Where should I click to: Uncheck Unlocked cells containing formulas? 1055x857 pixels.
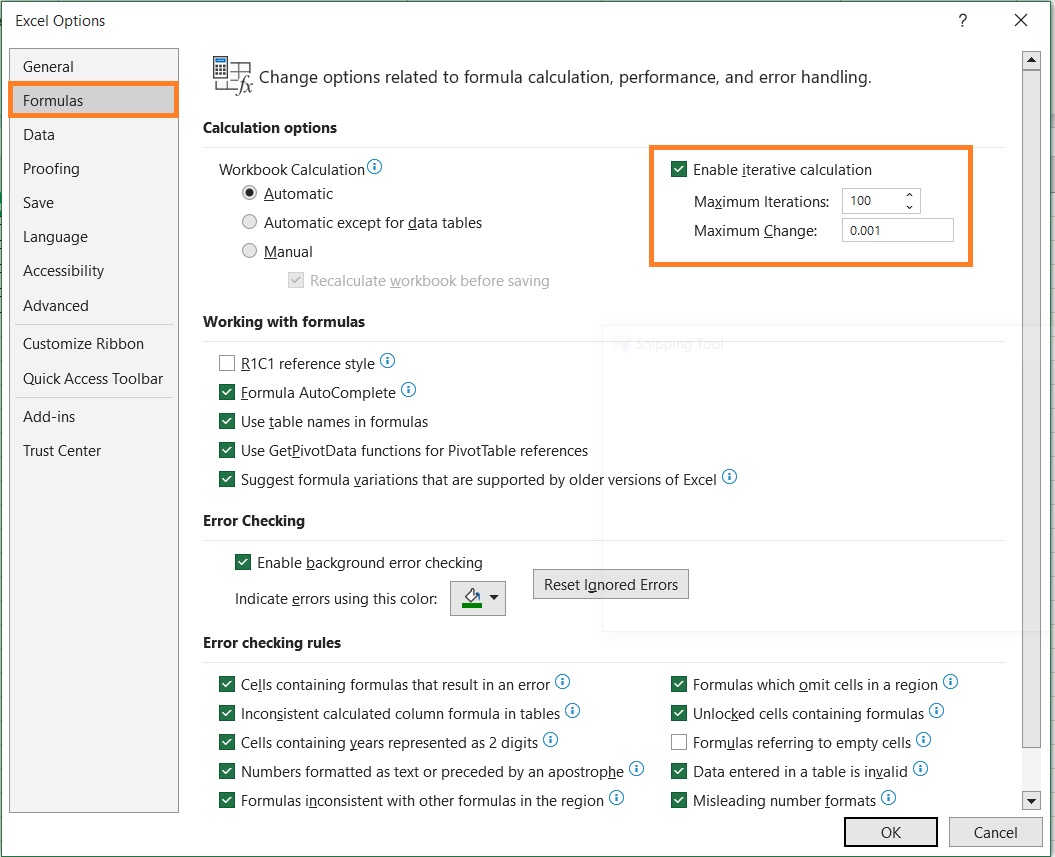click(x=679, y=714)
